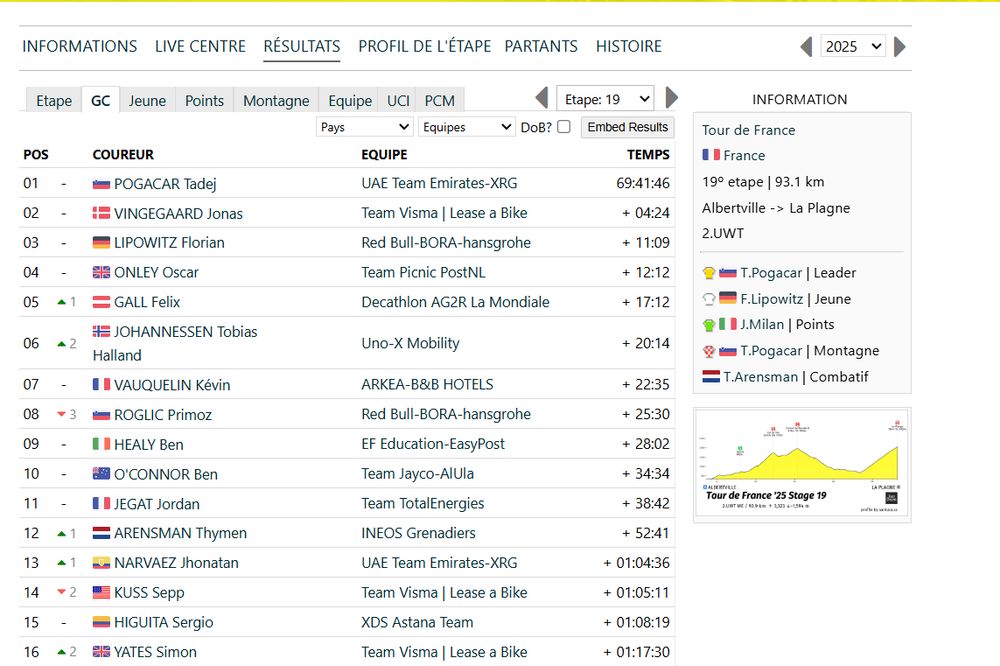
Task: Open the LIVE CENTRE menu item
Action: point(200,47)
